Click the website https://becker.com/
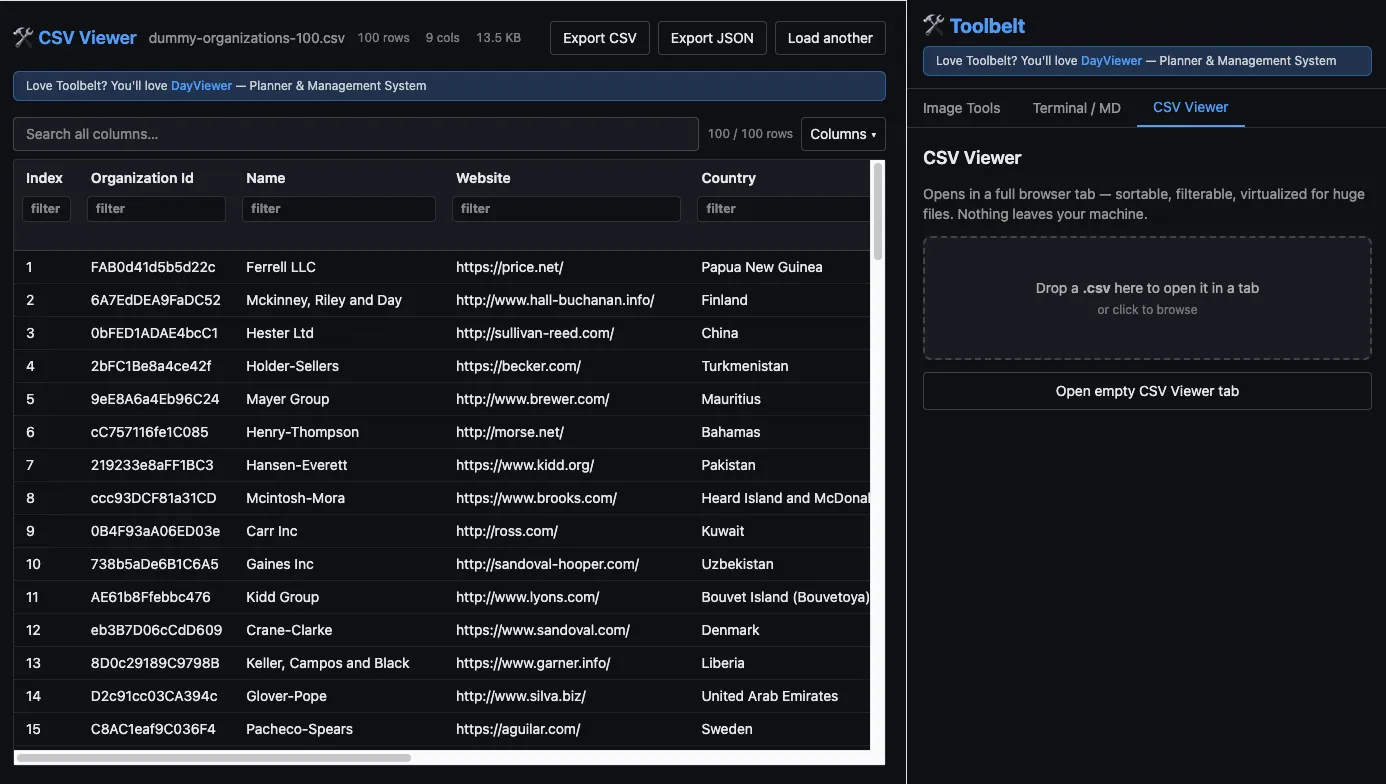Screen dimensions: 1386x784 518,366
